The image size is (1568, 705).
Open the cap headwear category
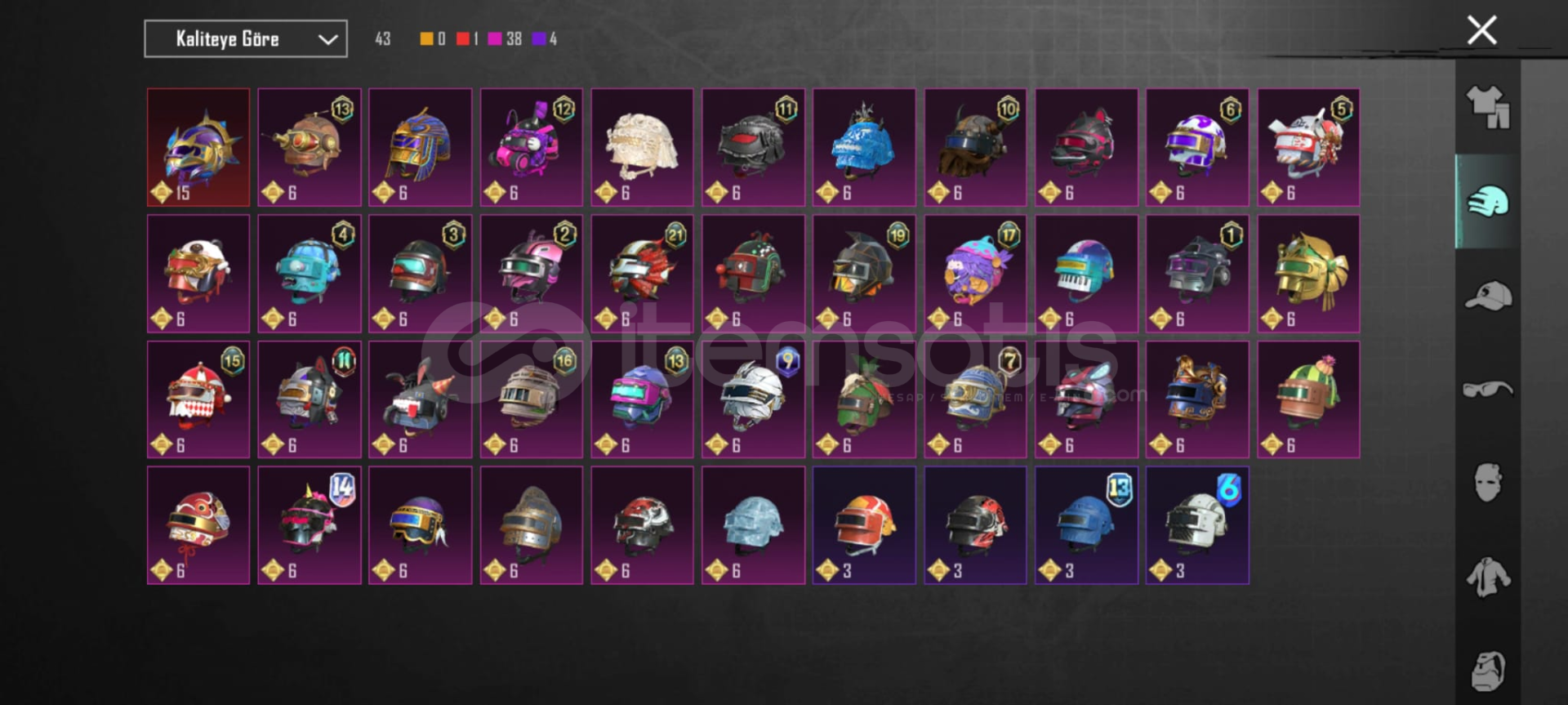pos(1488,295)
